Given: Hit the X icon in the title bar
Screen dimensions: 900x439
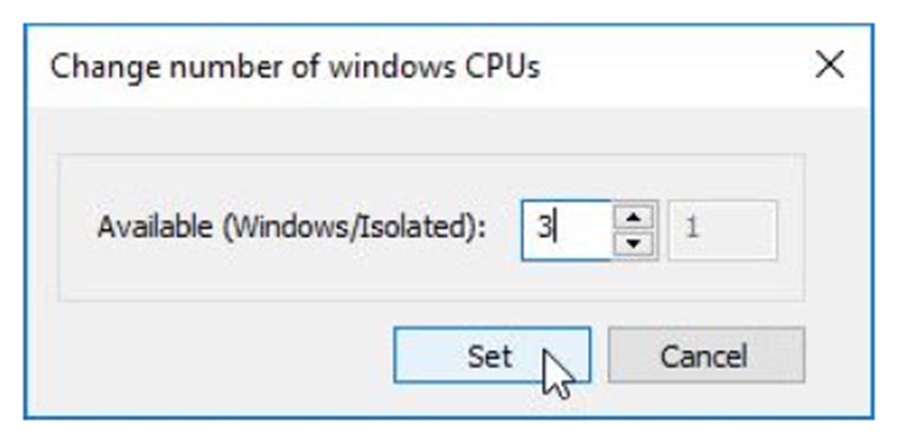Looking at the screenshot, I should (x=830, y=67).
